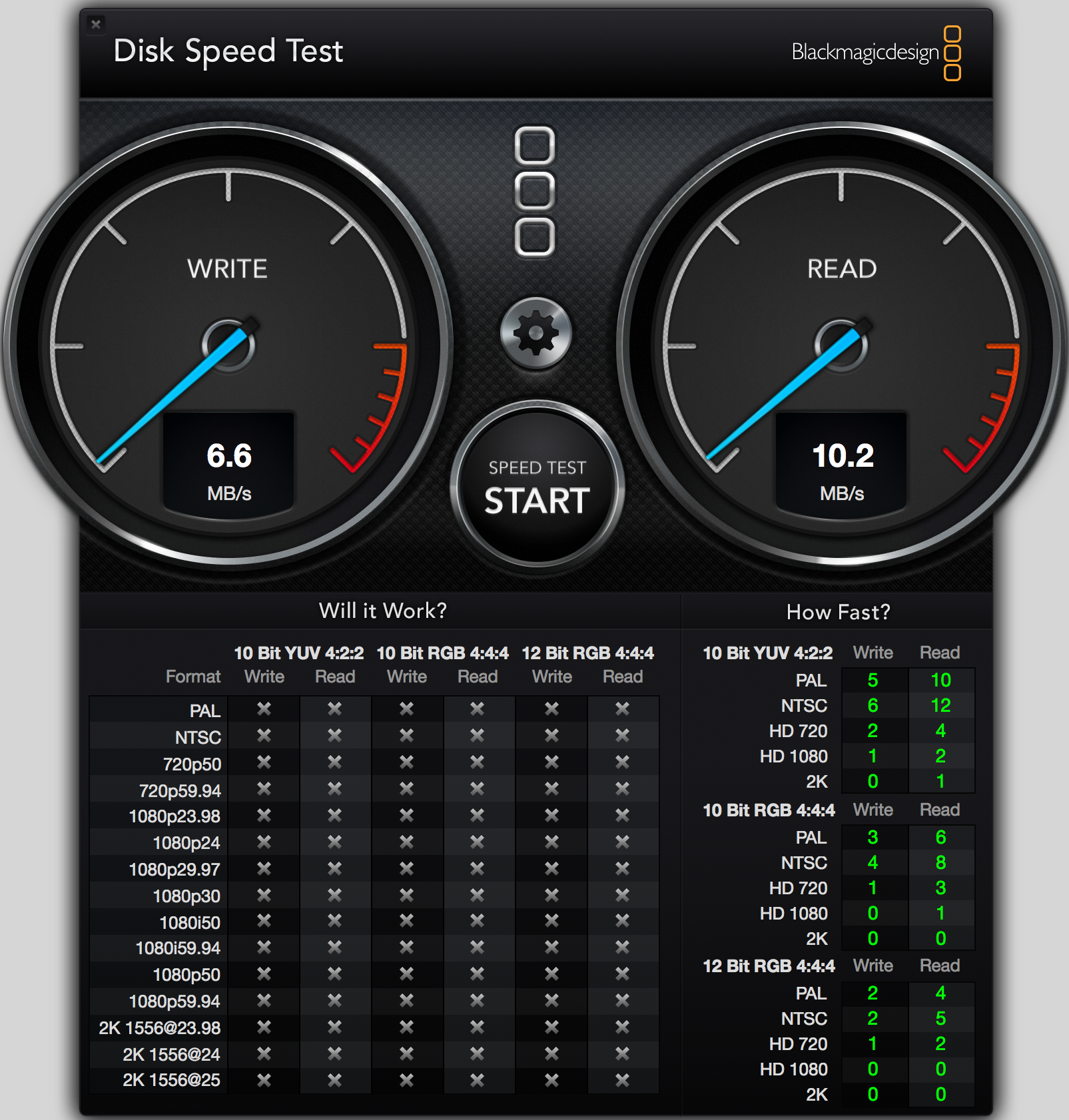Click 2K 1556@25 row's 12 Bit RGB Read cross

coord(622,1080)
